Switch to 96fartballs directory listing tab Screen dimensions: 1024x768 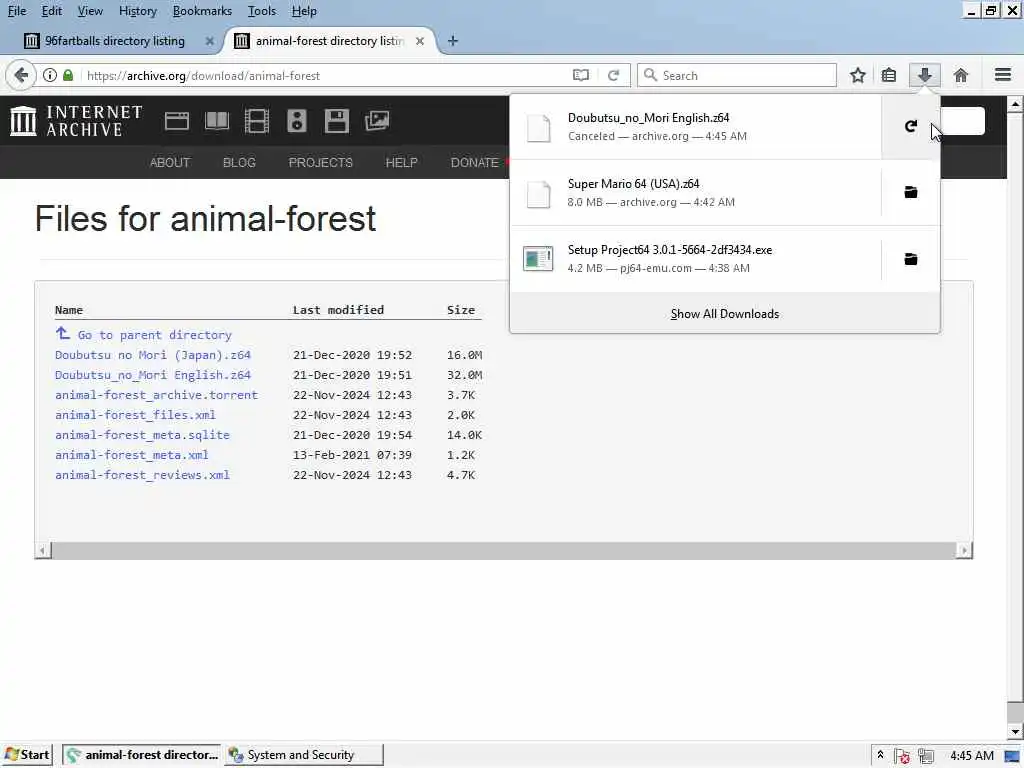(x=115, y=40)
